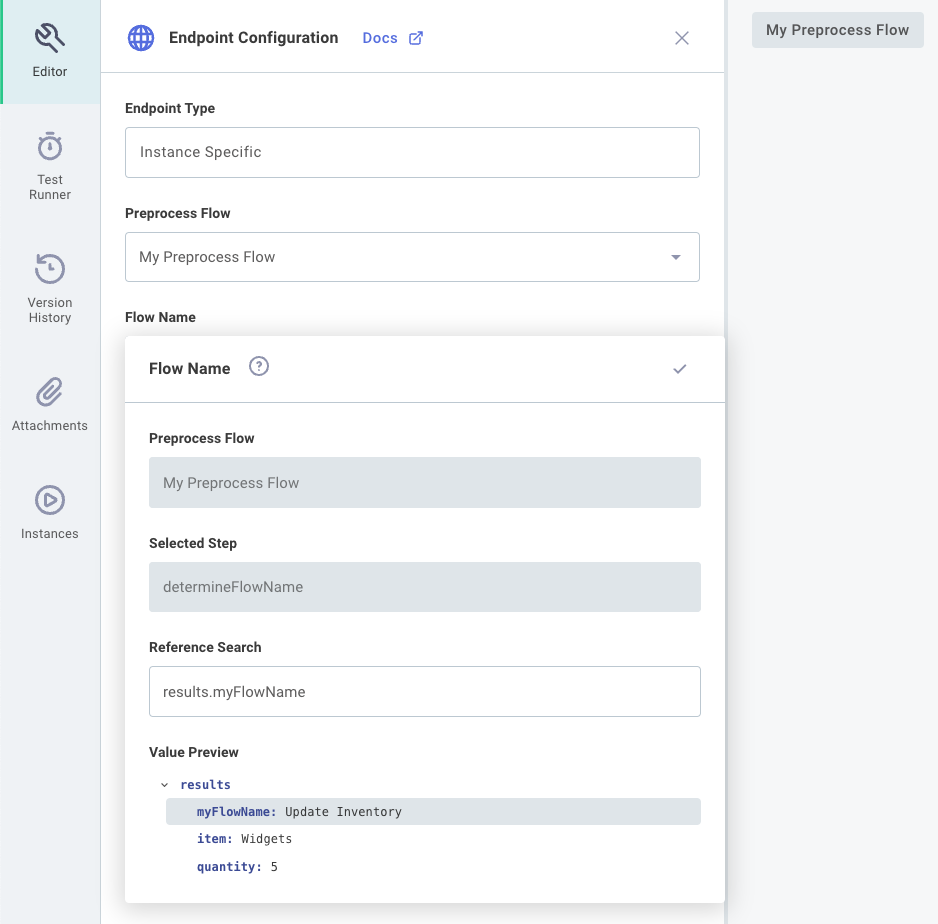The width and height of the screenshot is (938, 924).
Task: Click inside the Reference Search field
Action: [425, 691]
